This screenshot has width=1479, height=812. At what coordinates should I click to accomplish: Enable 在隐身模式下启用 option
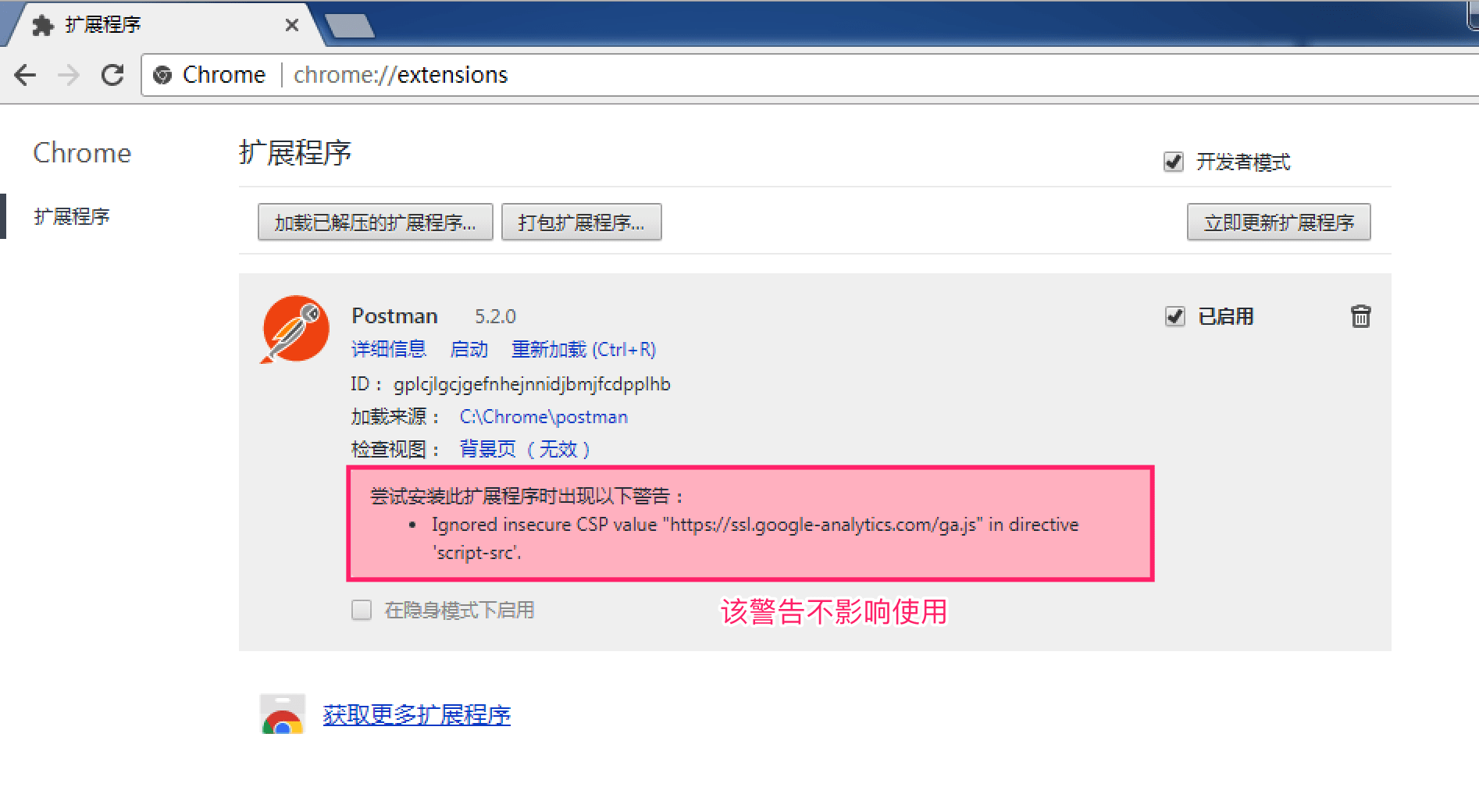tap(362, 610)
